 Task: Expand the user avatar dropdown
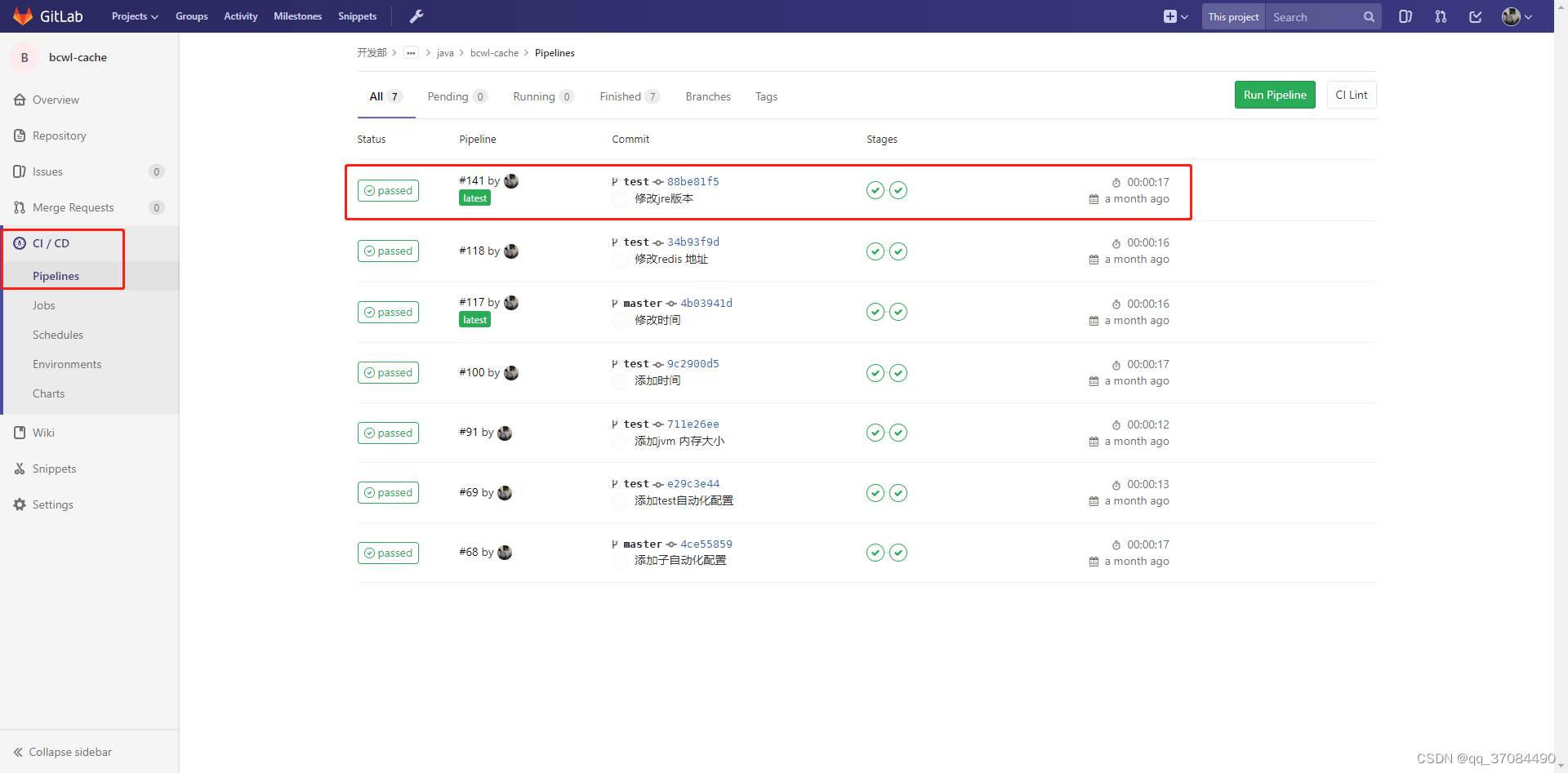point(1516,16)
